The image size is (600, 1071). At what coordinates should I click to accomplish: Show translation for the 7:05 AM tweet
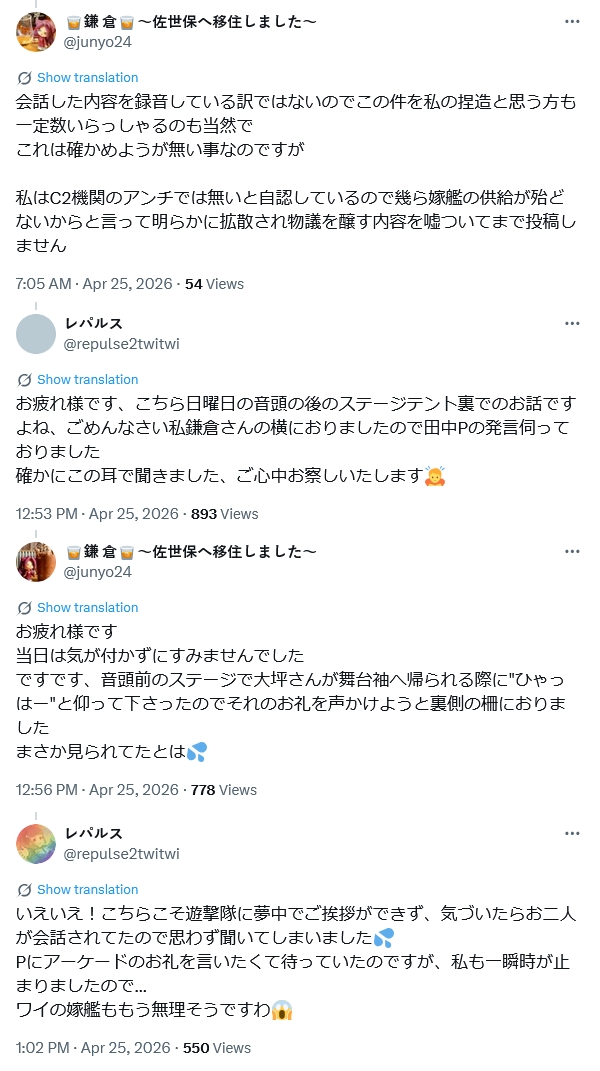coord(87,78)
